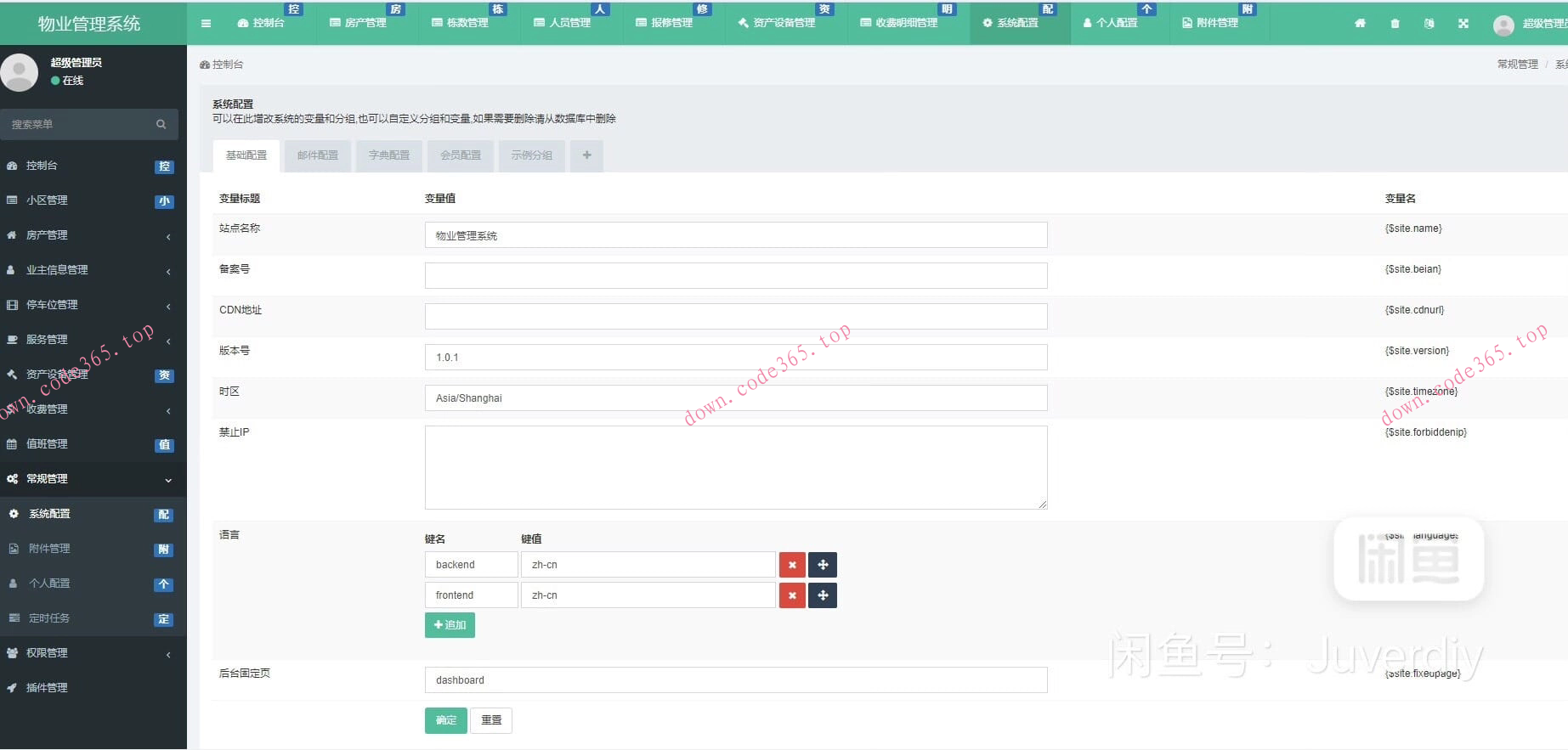
Task: Click inside the 禁止IP text area
Action: point(736,468)
